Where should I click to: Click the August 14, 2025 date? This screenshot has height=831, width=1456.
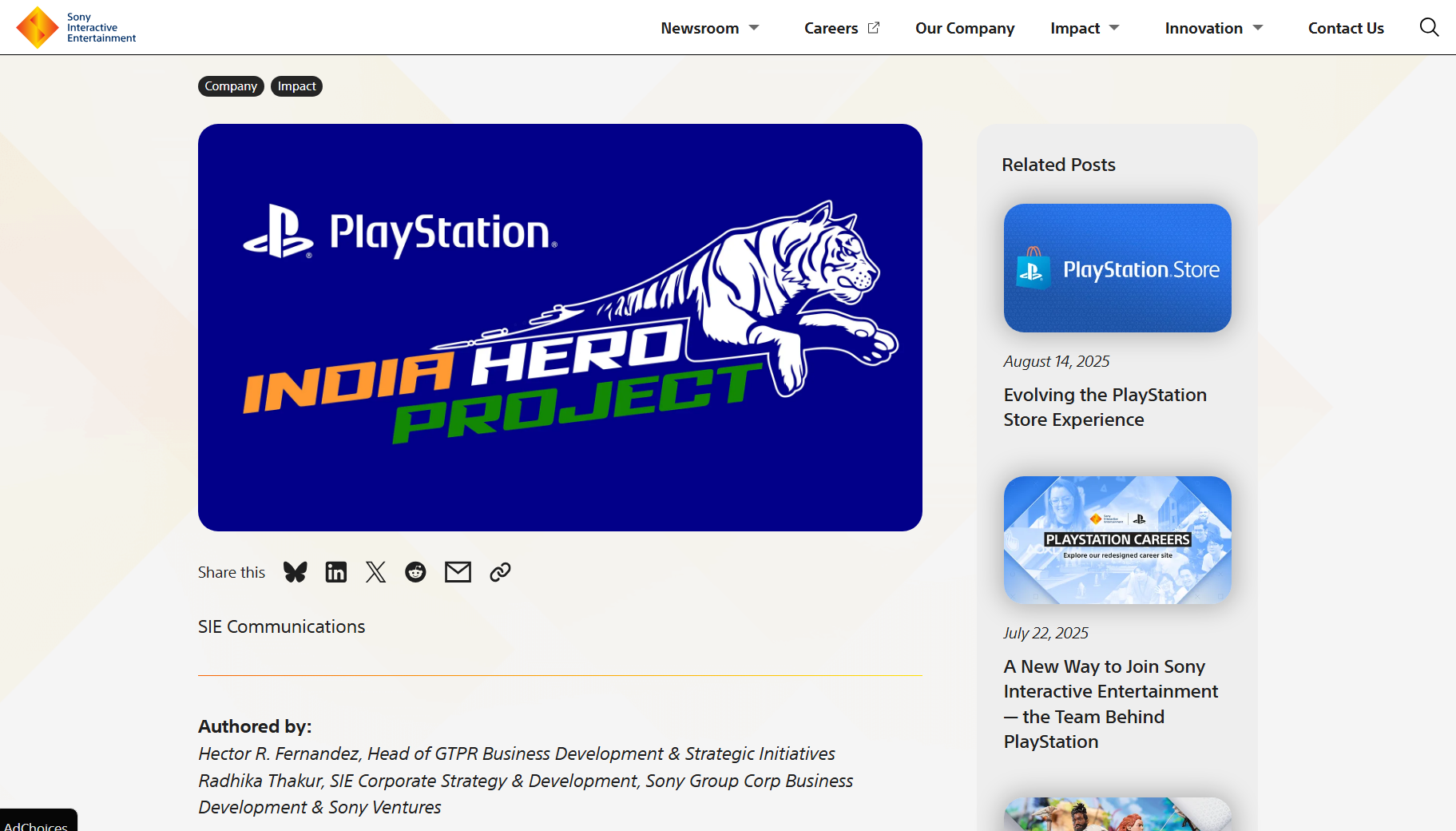tap(1057, 361)
